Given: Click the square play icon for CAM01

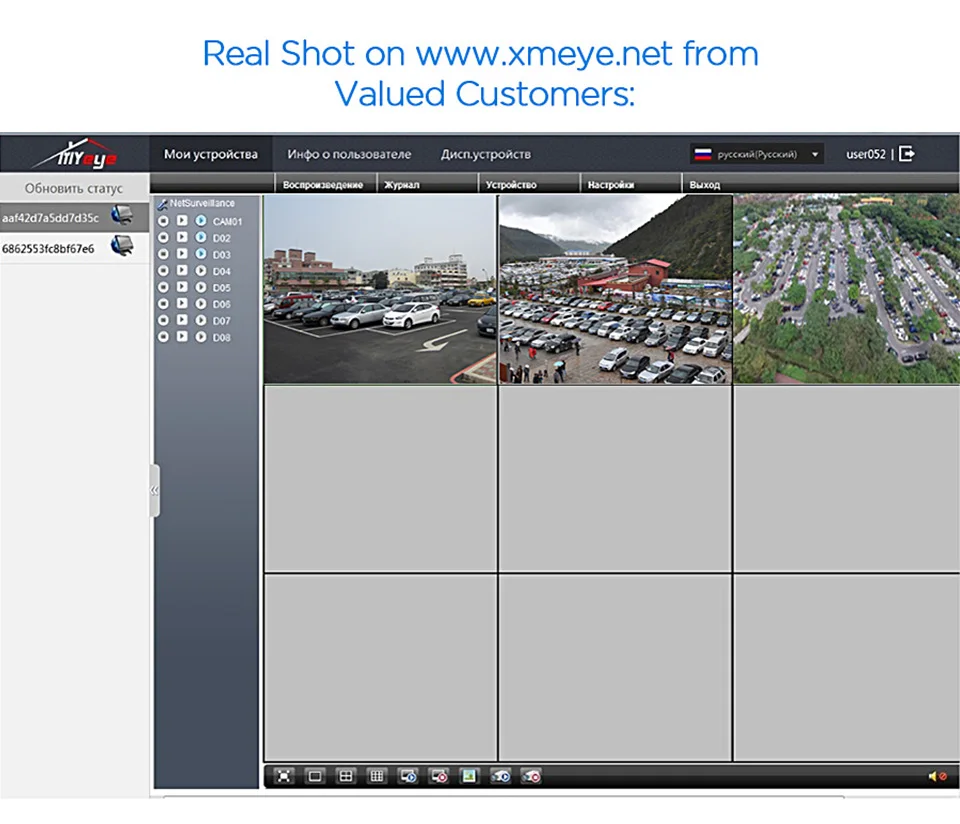Looking at the screenshot, I should [182, 220].
